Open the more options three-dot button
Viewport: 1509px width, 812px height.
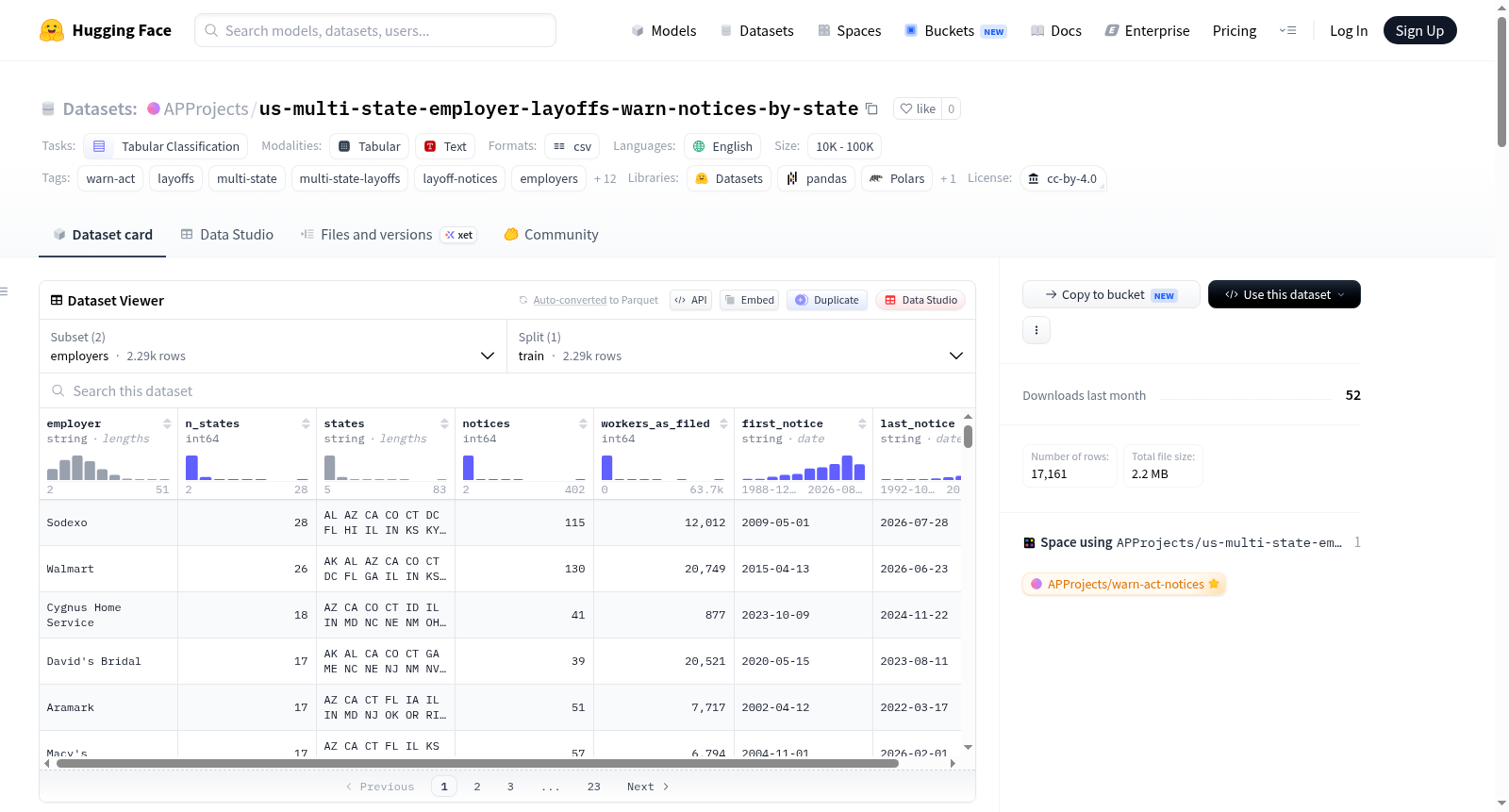click(x=1036, y=330)
